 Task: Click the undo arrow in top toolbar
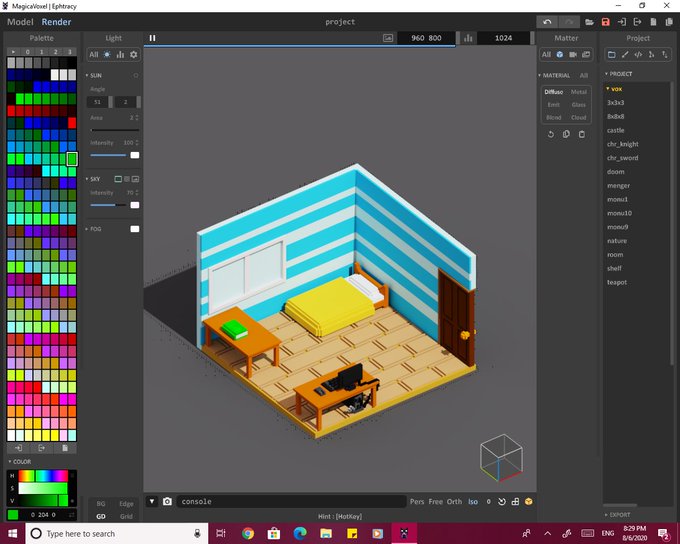click(547, 21)
